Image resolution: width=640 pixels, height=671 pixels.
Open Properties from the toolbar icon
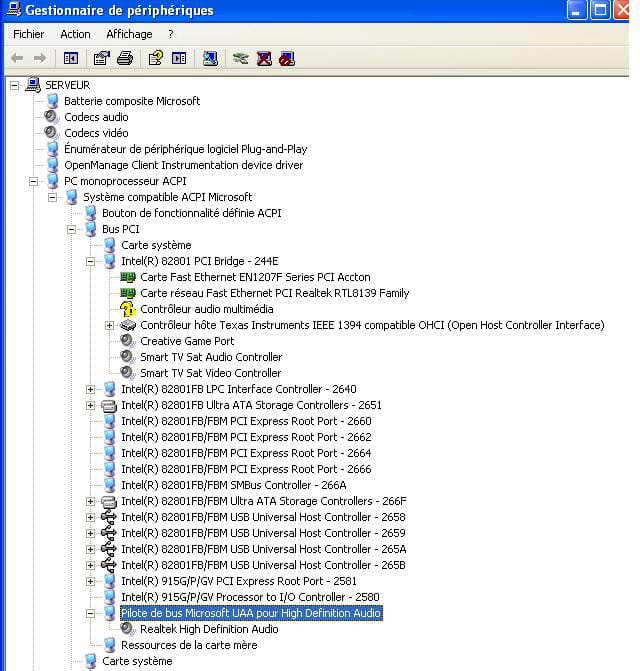pyautogui.click(x=102, y=58)
